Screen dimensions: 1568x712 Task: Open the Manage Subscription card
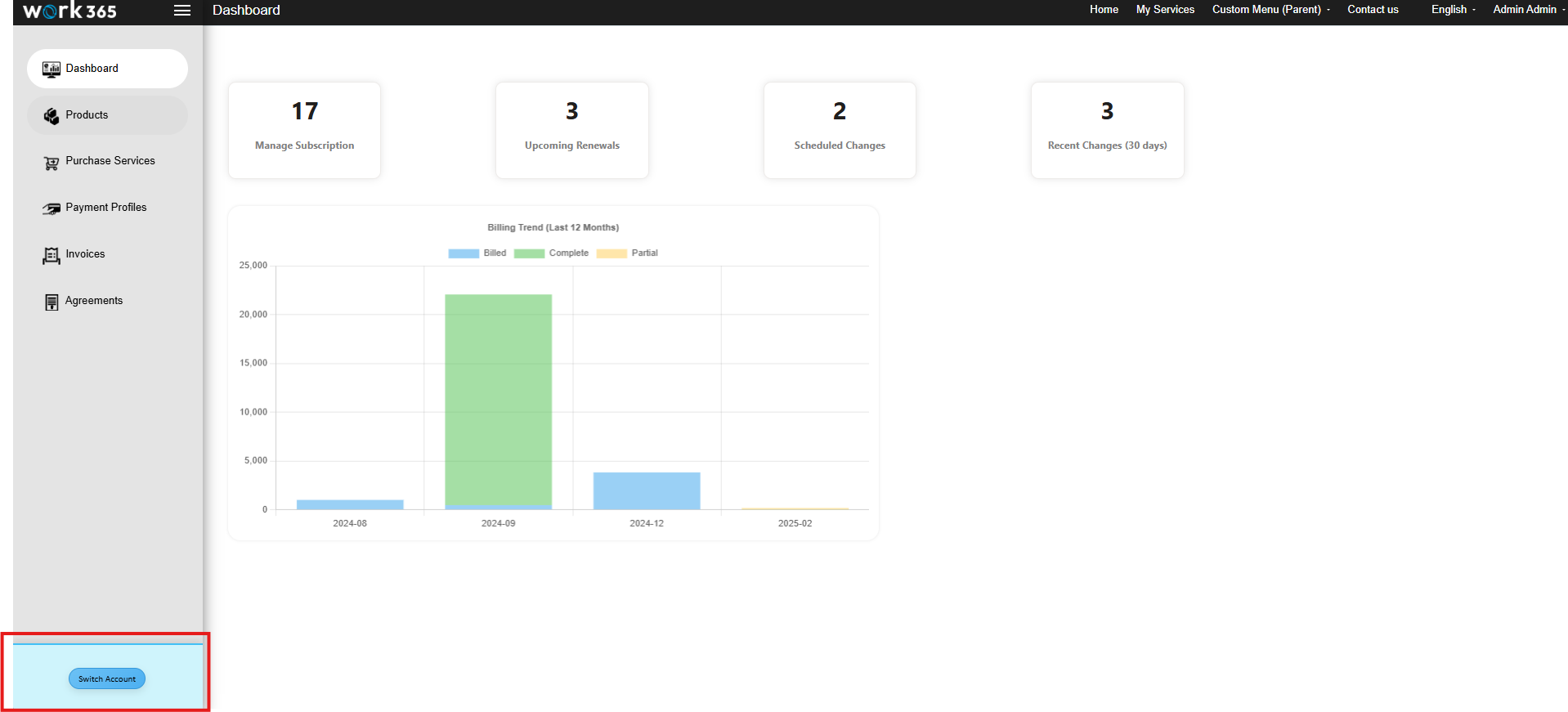coord(304,130)
